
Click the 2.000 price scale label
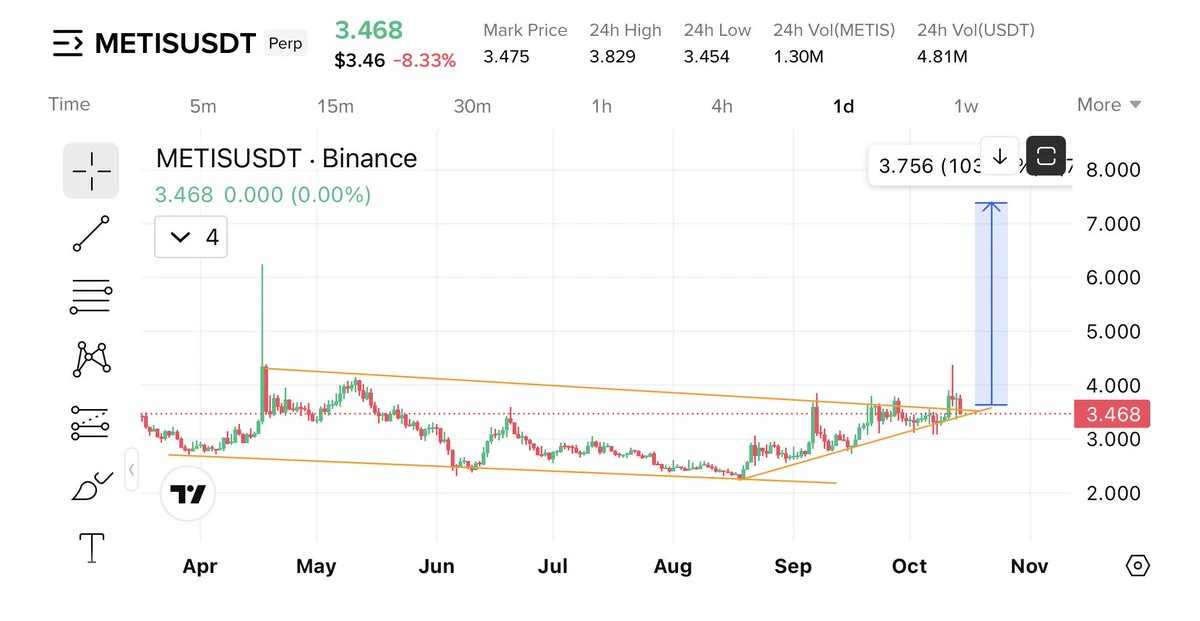(x=1113, y=493)
